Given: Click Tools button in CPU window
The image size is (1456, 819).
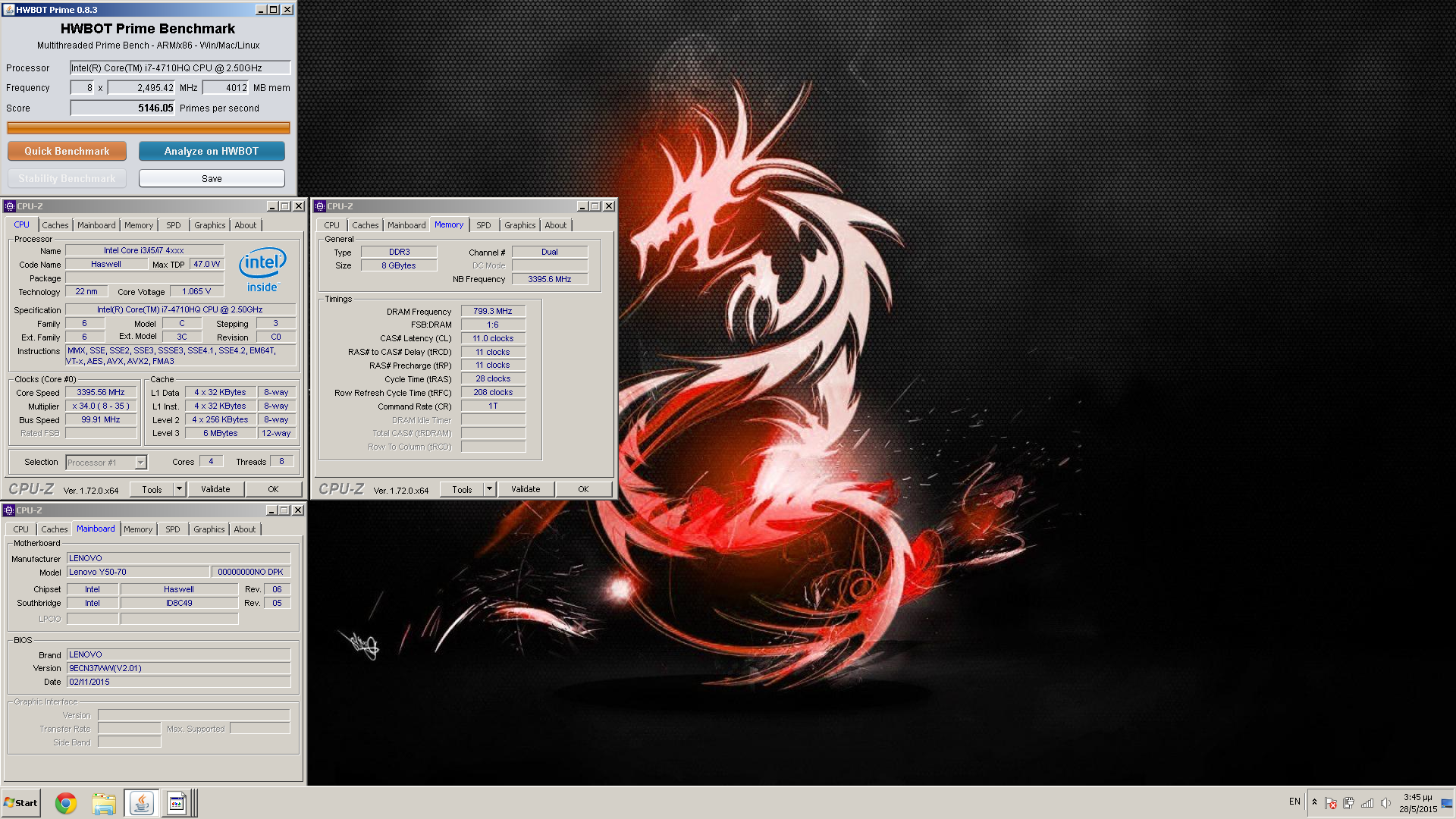Looking at the screenshot, I should pos(152,489).
